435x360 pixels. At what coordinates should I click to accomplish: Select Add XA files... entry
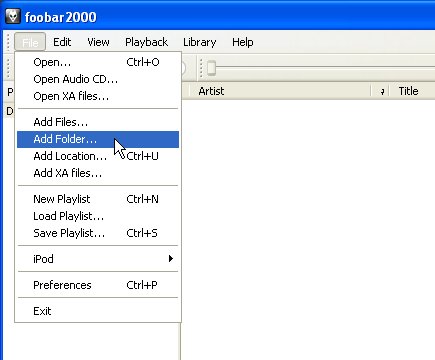[98, 173]
